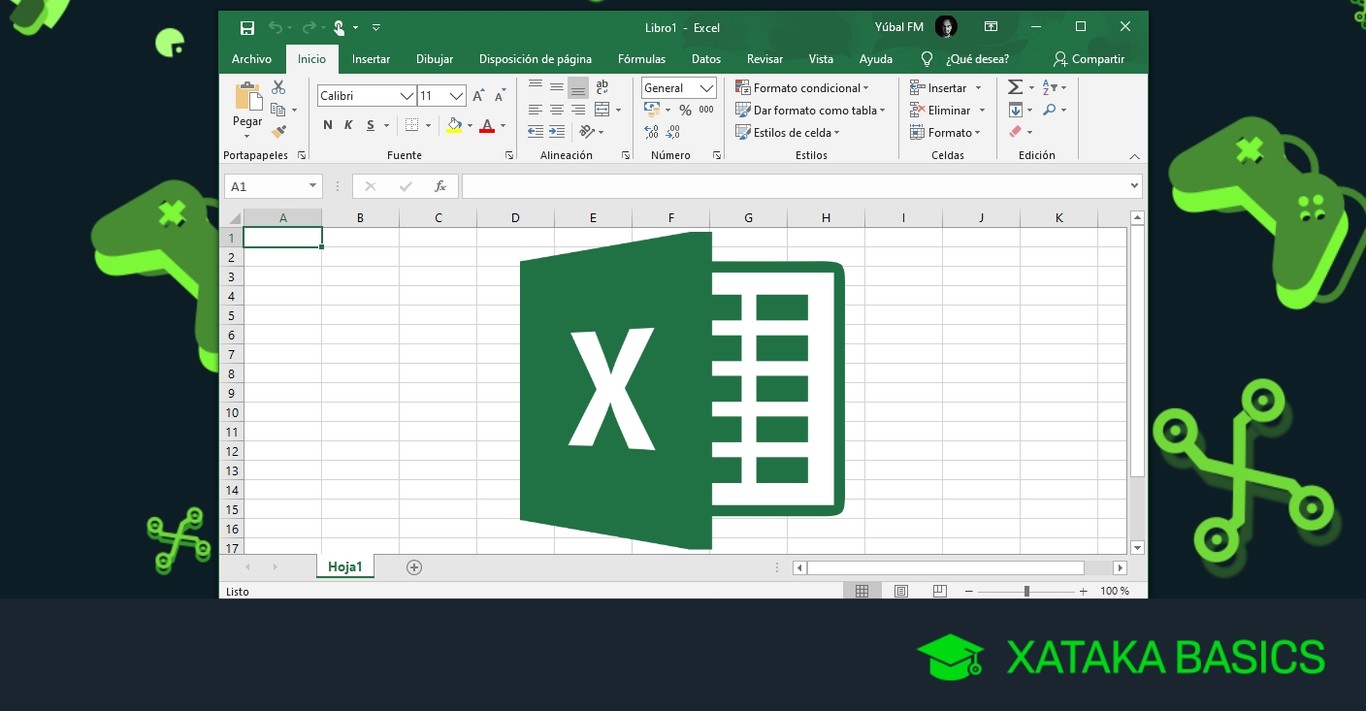
Task: Increase decimal places
Action: [x=652, y=132]
